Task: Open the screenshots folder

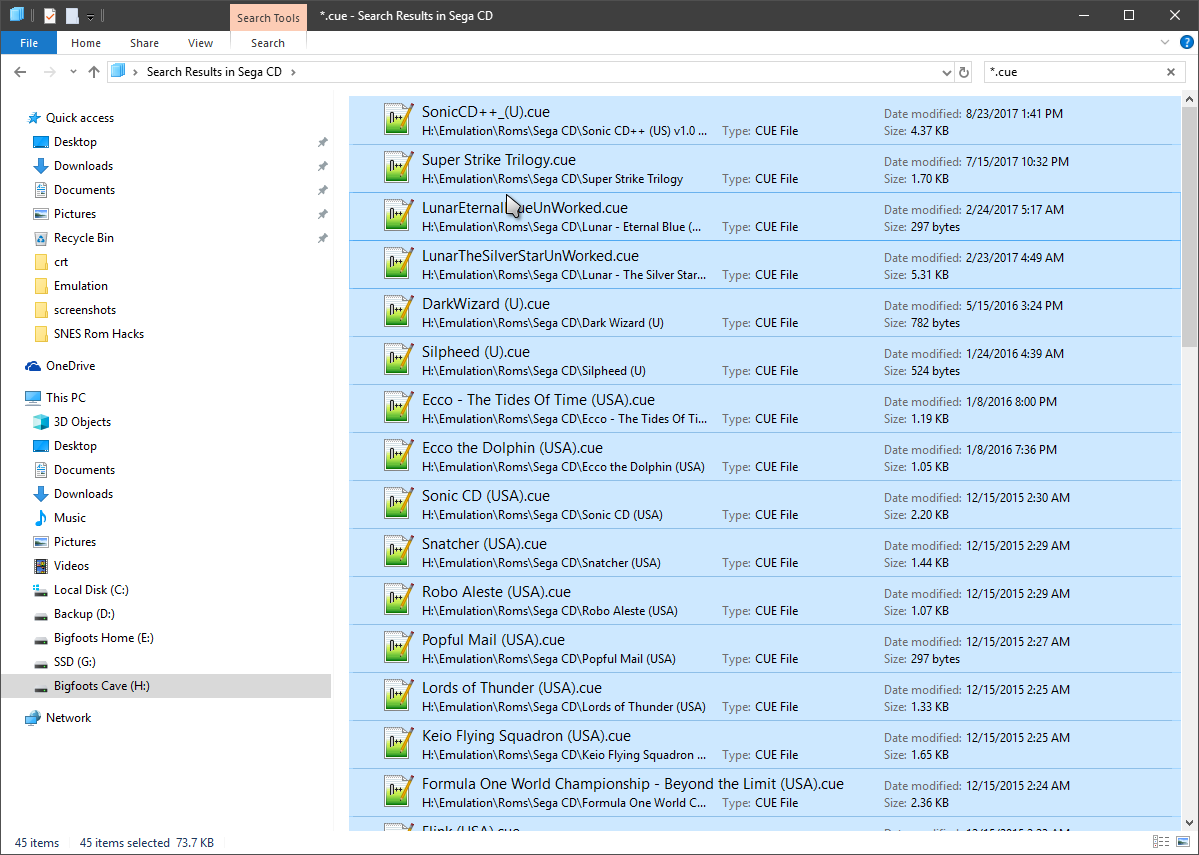Action: click(x=85, y=310)
